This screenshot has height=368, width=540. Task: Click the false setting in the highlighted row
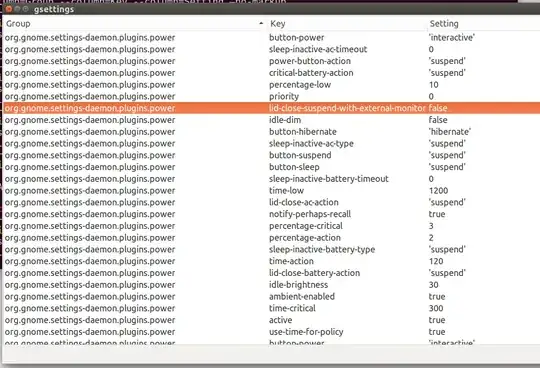(x=438, y=108)
